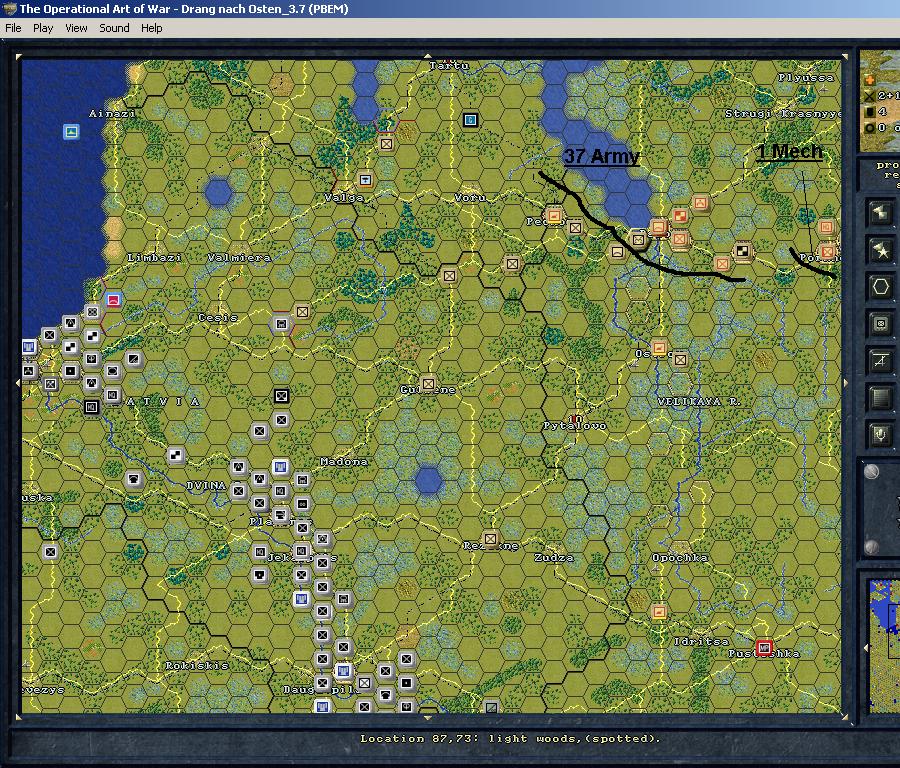The height and width of the screenshot is (768, 900).
Task: Click the VELIKAYA R. river label
Action: click(x=699, y=401)
